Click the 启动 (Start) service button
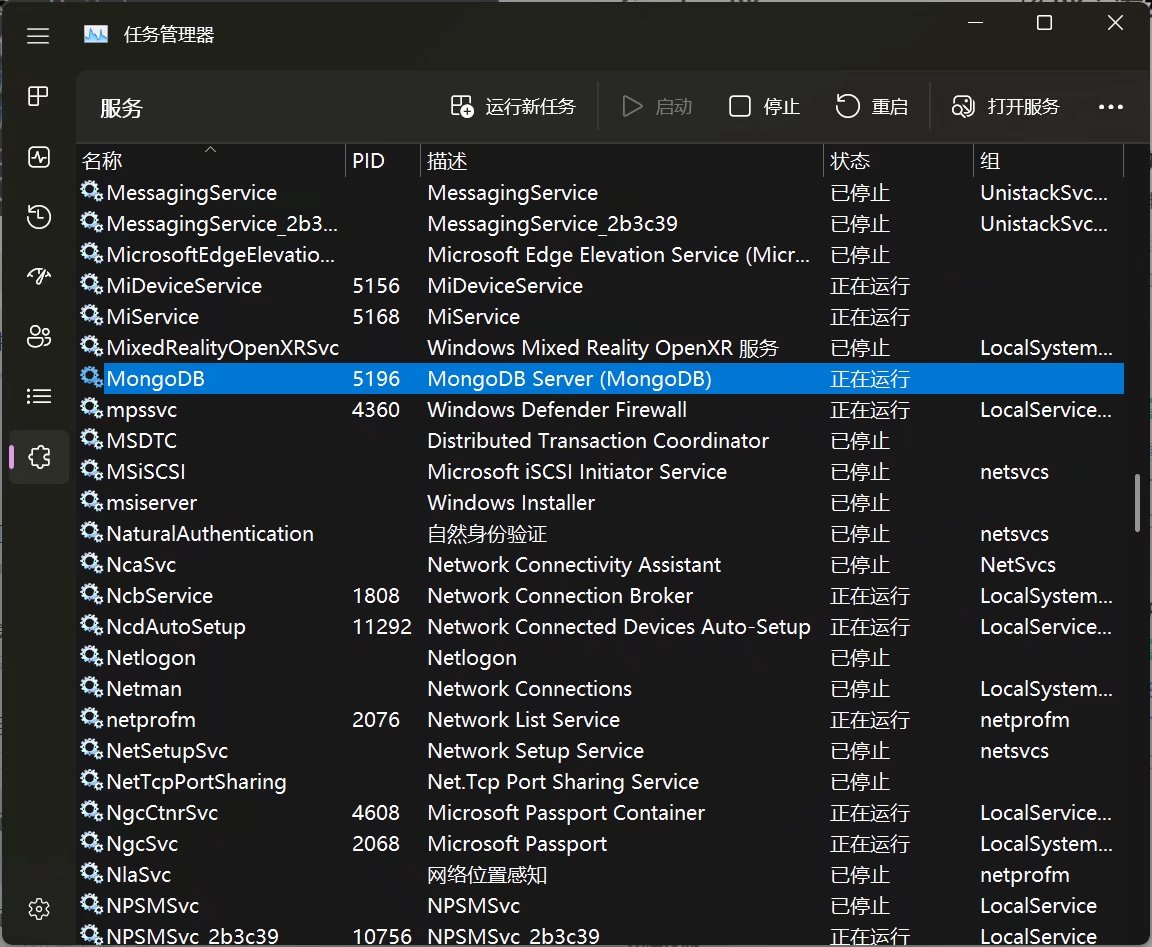This screenshot has width=1152, height=947. 657,107
